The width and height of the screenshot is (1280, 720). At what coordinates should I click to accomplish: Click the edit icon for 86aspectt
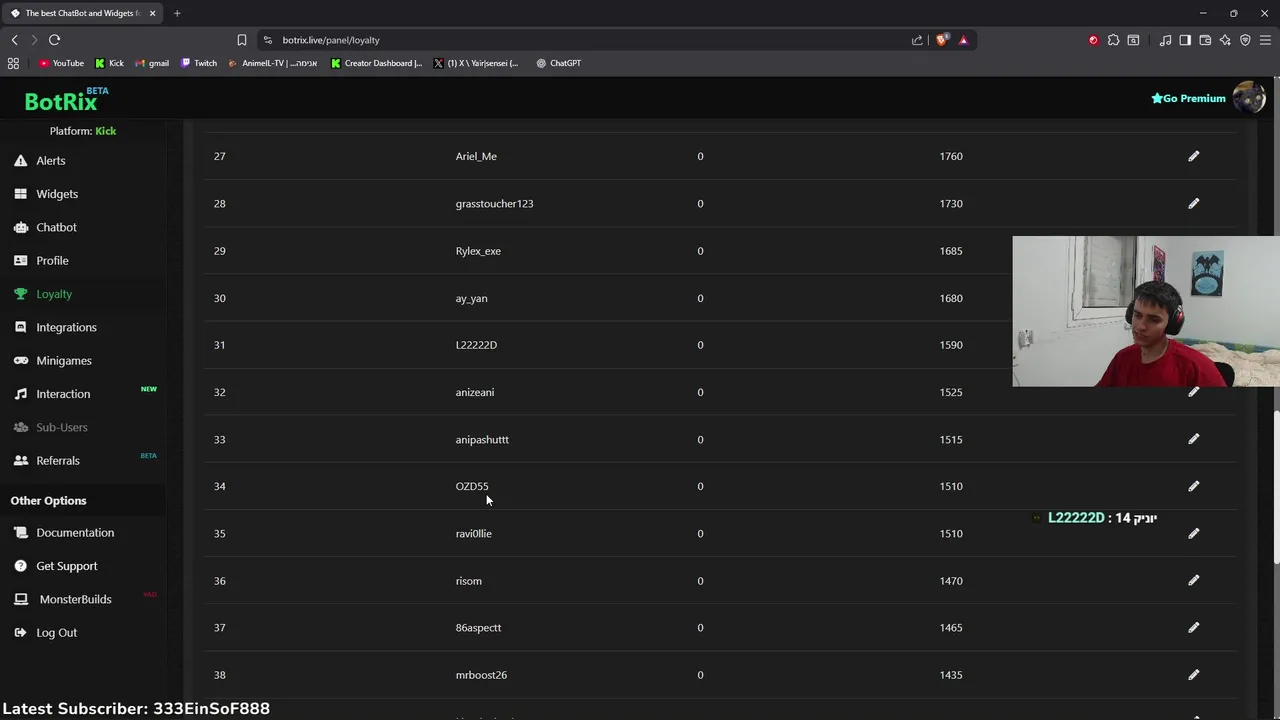pos(1193,628)
